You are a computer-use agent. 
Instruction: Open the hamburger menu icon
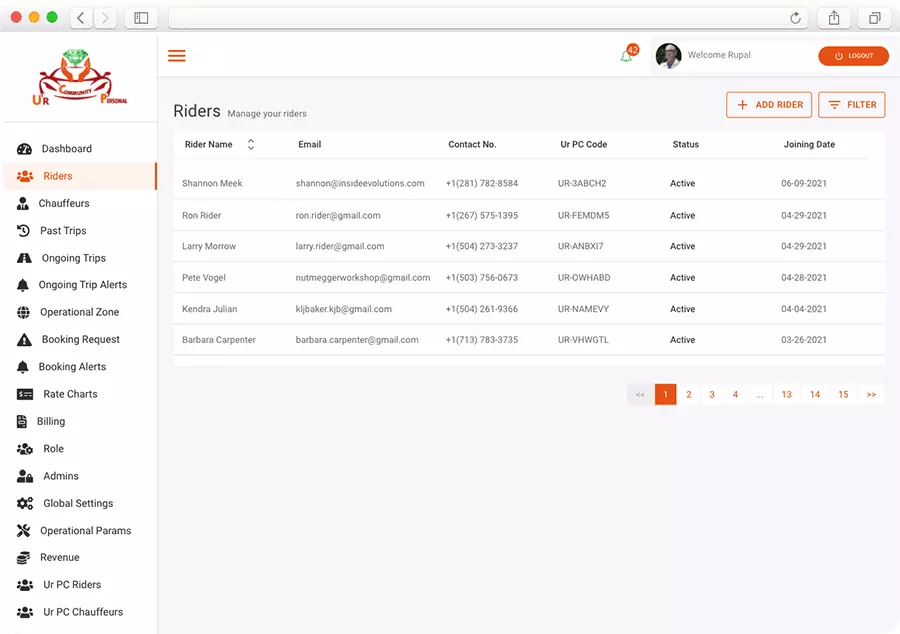point(177,56)
